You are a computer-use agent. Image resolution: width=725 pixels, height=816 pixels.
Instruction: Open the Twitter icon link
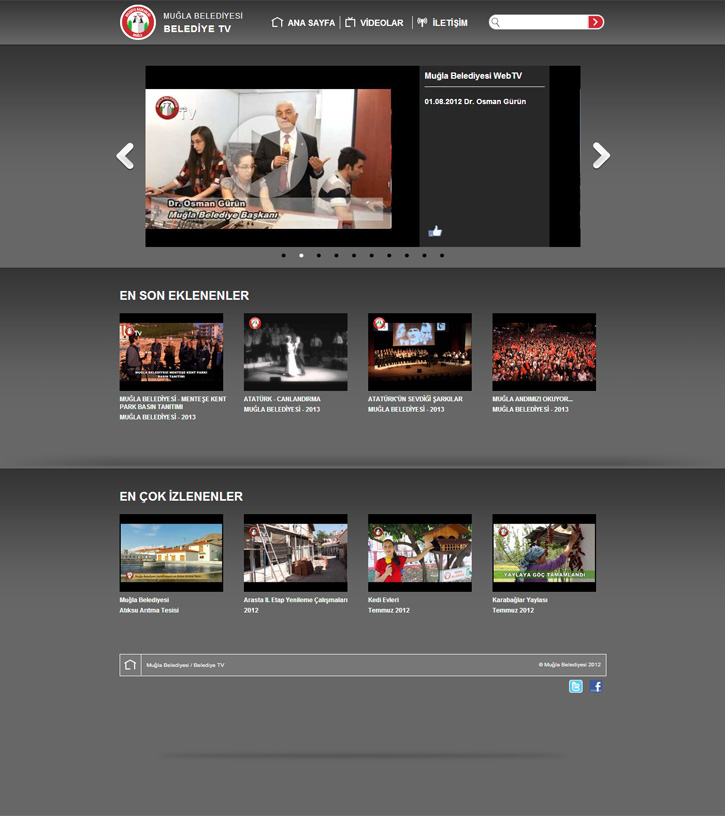(x=576, y=686)
